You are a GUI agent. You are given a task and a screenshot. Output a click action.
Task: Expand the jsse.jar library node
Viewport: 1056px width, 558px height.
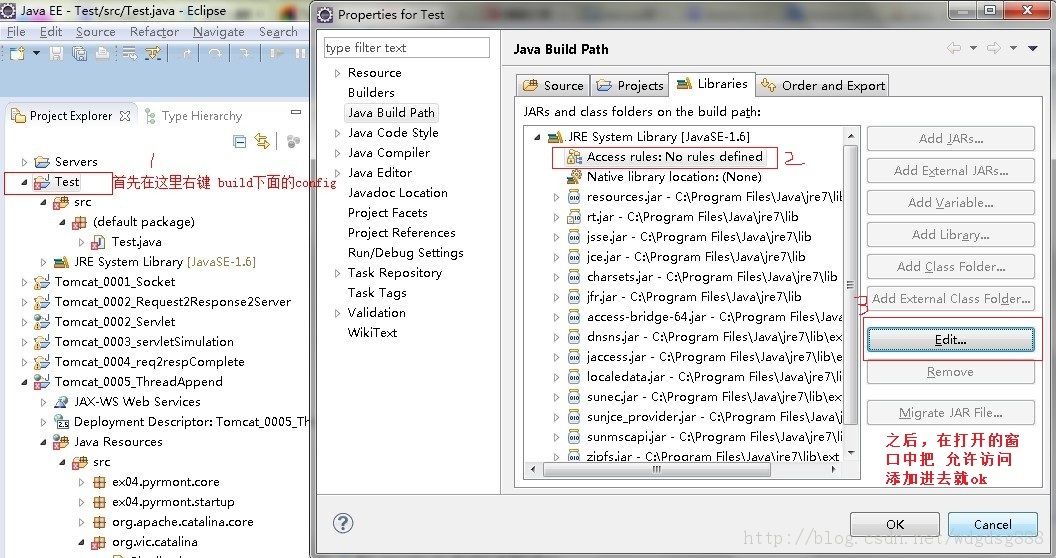click(556, 237)
